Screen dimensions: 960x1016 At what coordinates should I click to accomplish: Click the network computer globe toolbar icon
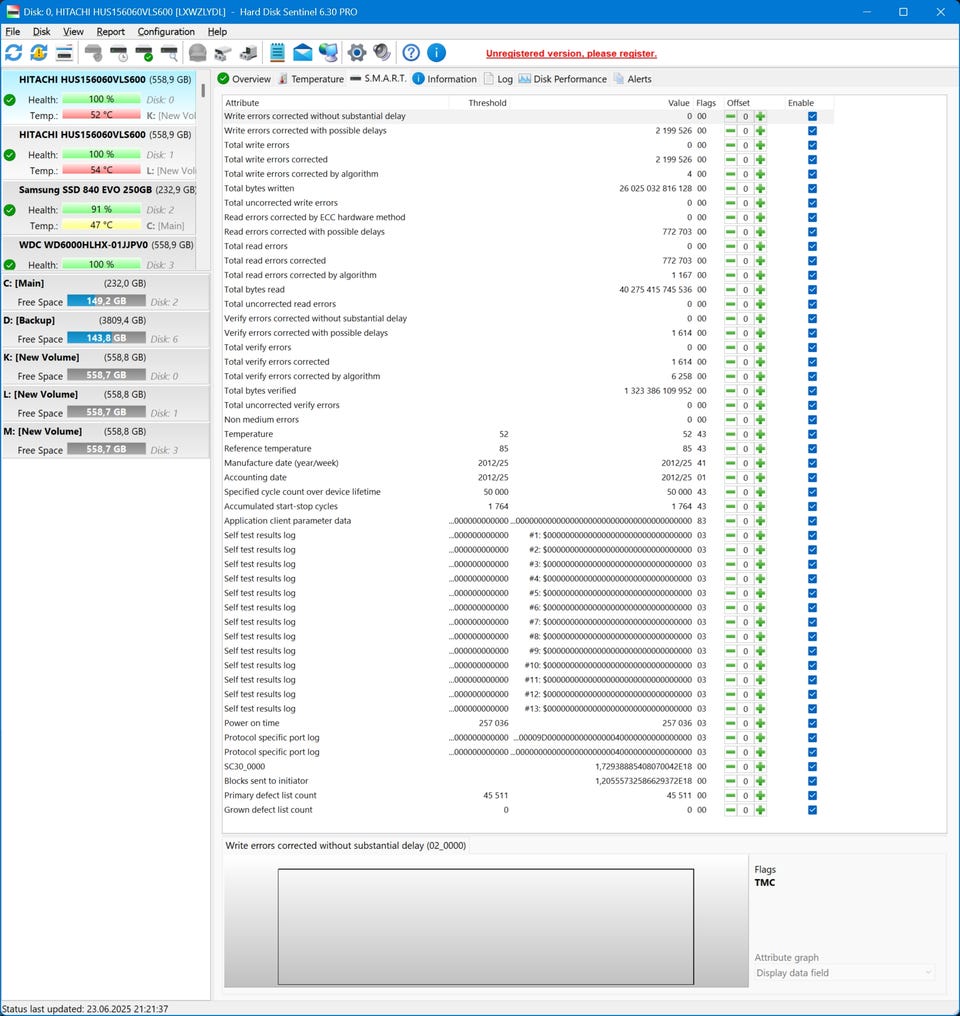click(x=328, y=52)
